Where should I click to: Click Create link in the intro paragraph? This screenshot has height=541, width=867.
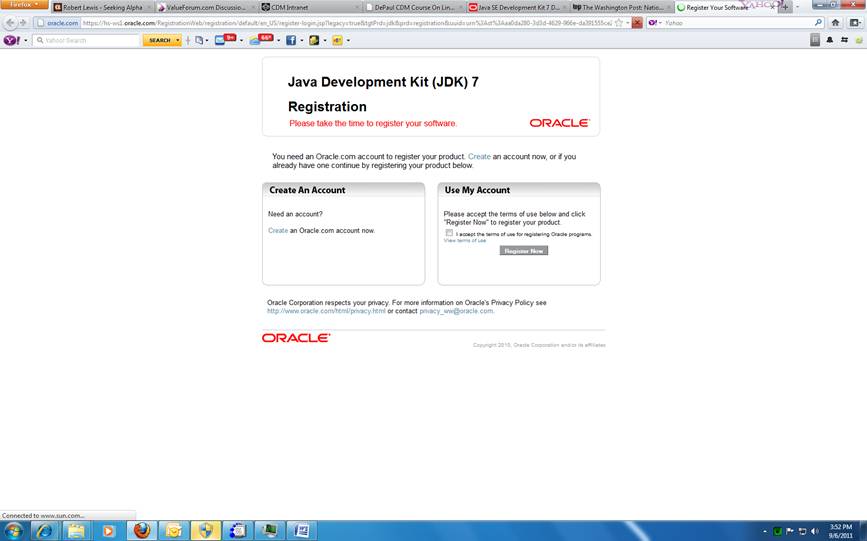(x=479, y=157)
